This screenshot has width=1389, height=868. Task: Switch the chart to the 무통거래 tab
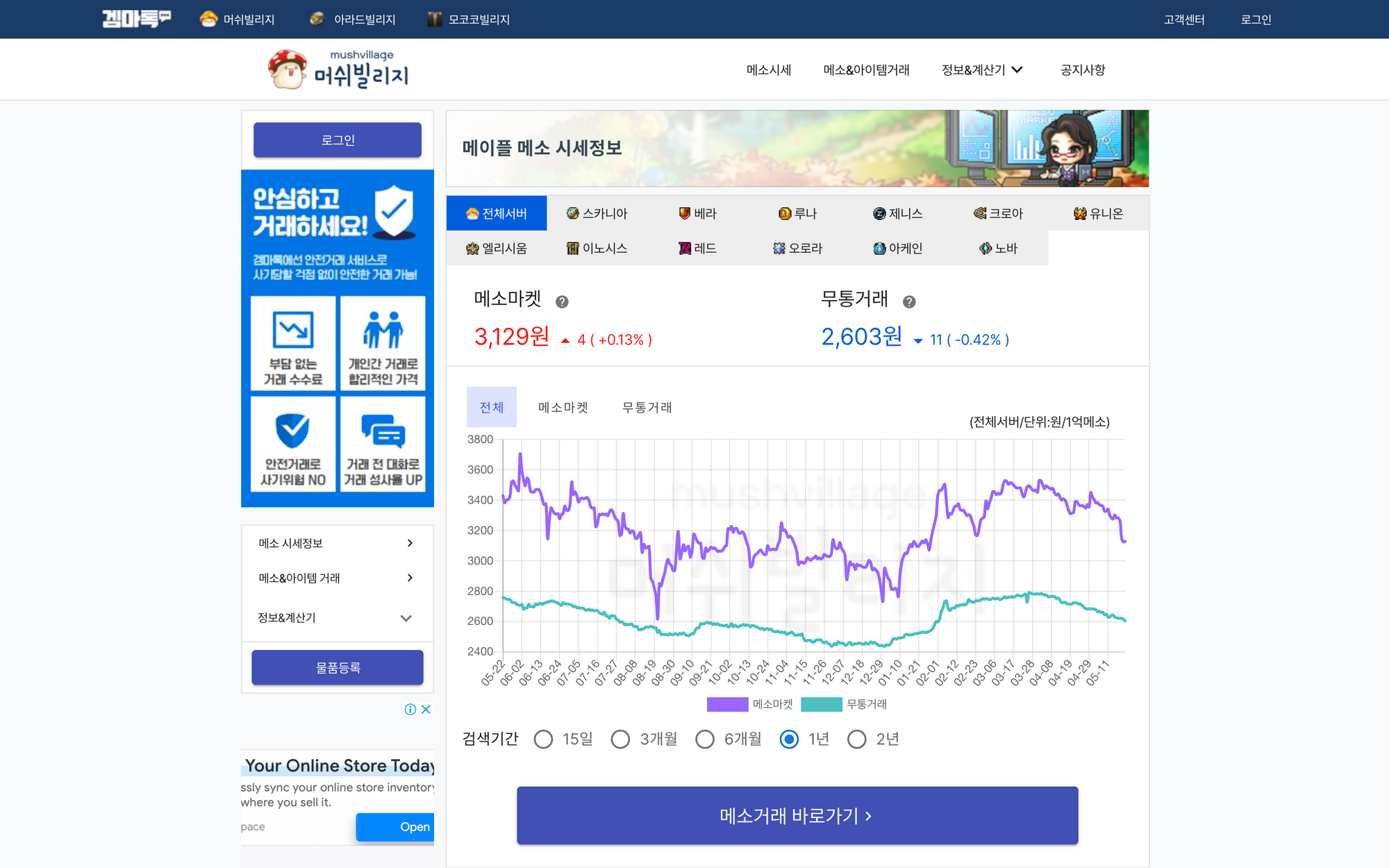[647, 407]
